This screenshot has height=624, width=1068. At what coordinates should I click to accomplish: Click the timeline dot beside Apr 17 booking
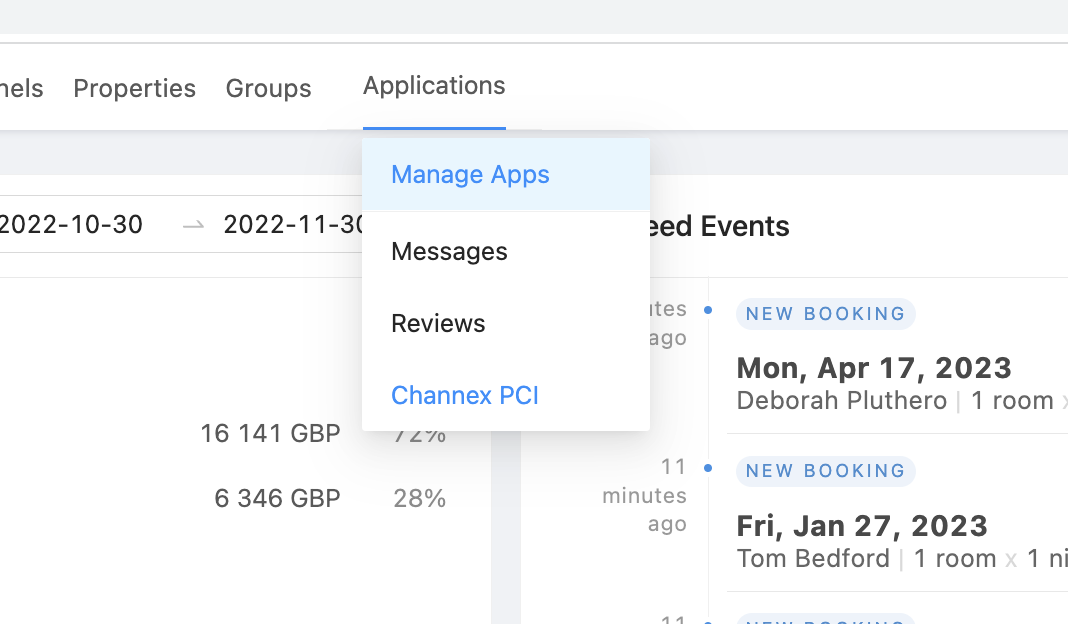click(x=708, y=310)
